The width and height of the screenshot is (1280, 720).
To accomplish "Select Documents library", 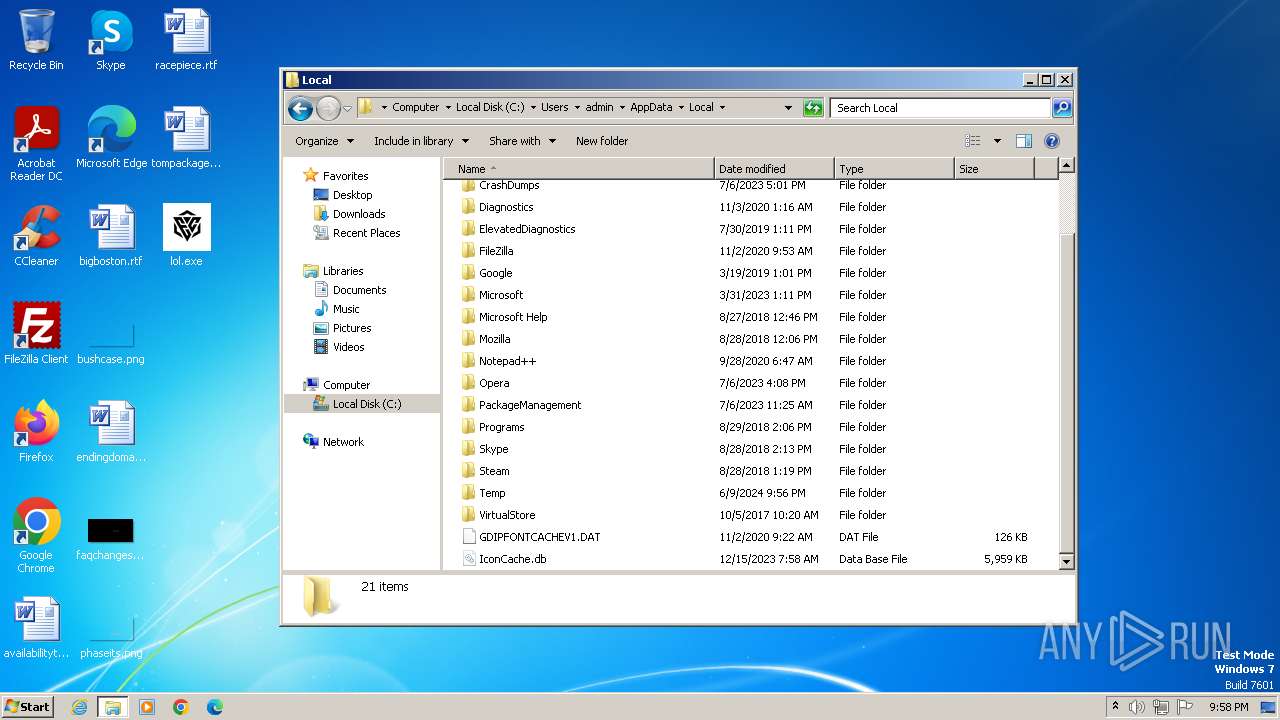I will [359, 290].
